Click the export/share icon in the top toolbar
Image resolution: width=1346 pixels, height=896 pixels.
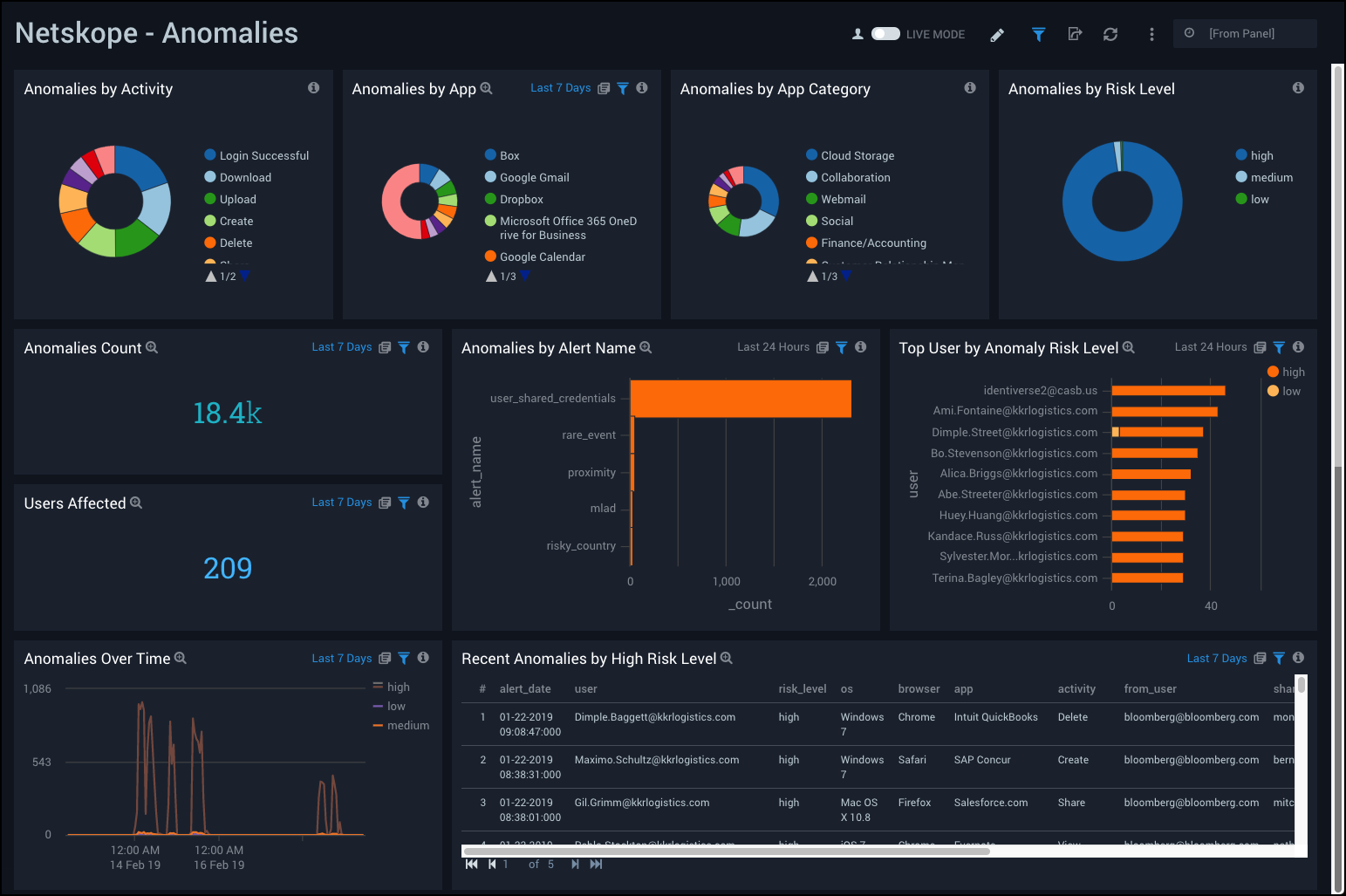[1075, 34]
